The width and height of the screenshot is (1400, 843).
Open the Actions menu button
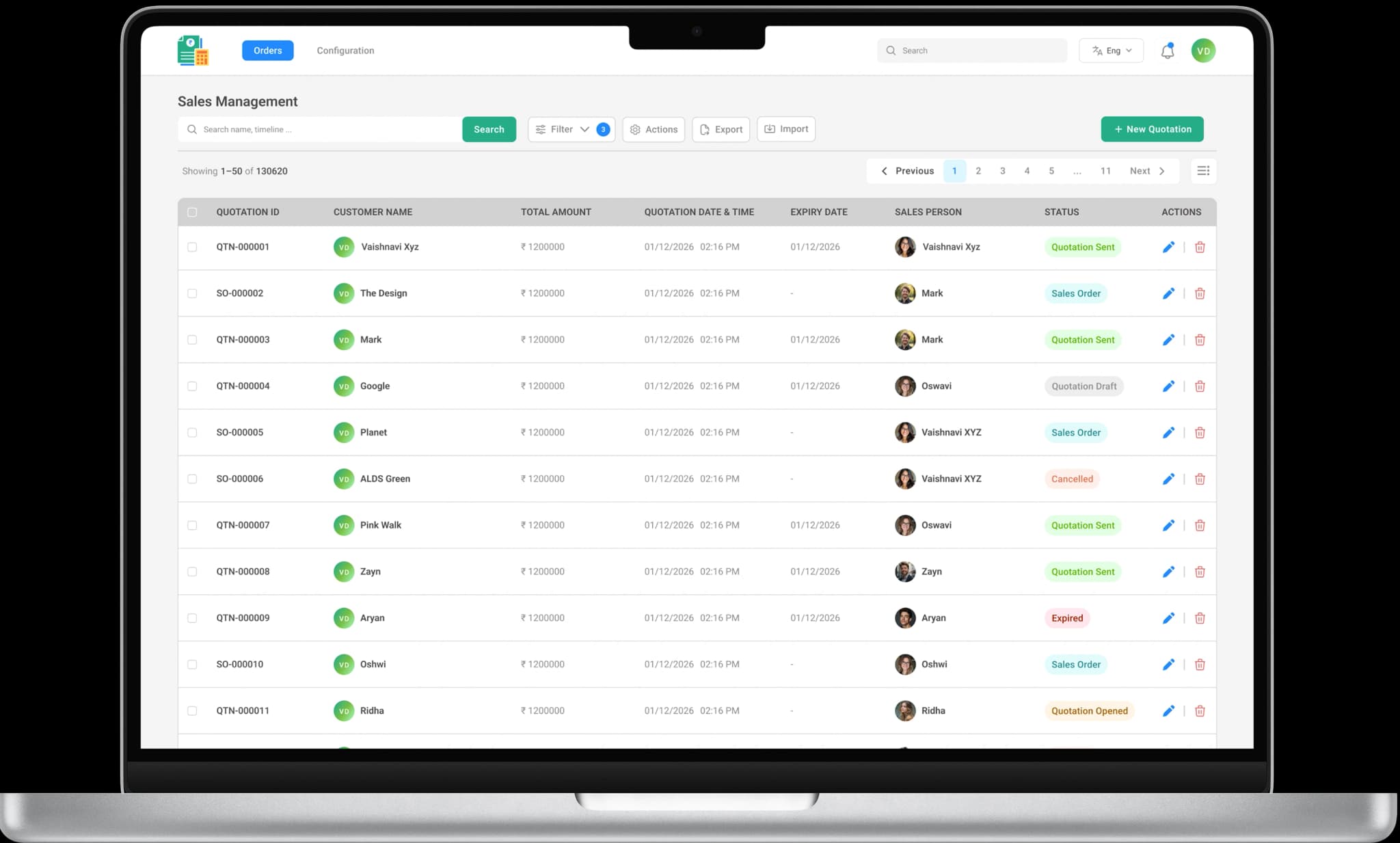pyautogui.click(x=654, y=129)
